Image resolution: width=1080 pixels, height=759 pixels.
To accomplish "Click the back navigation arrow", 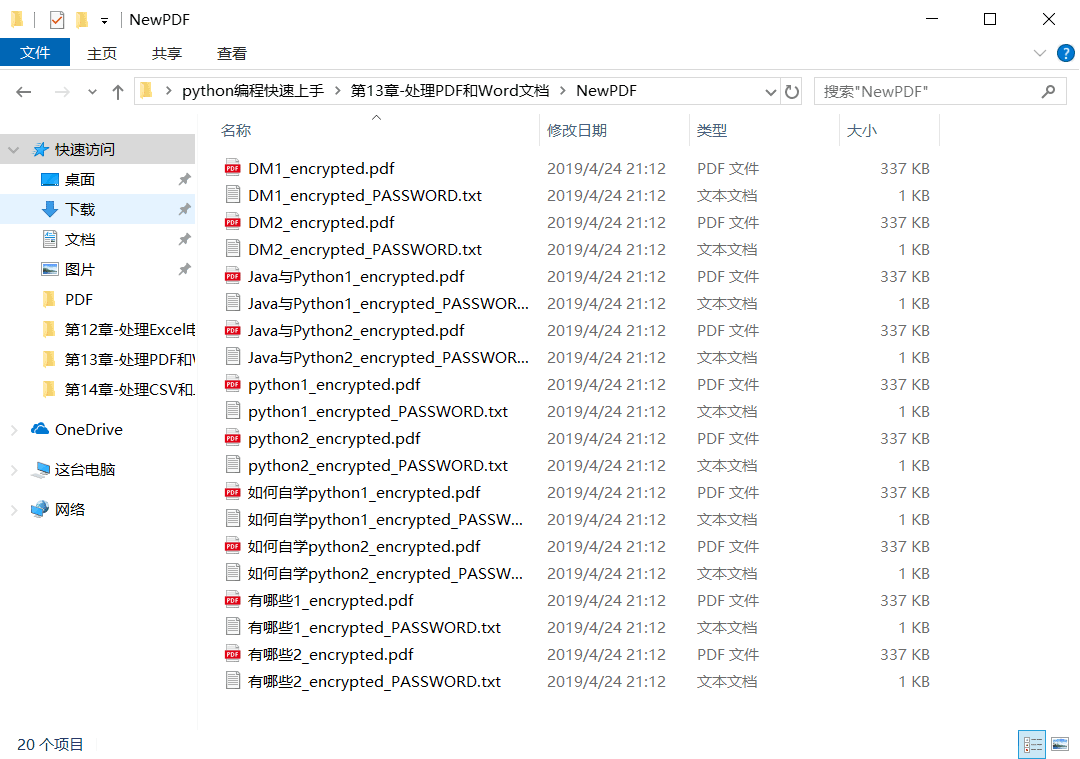I will tap(24, 90).
